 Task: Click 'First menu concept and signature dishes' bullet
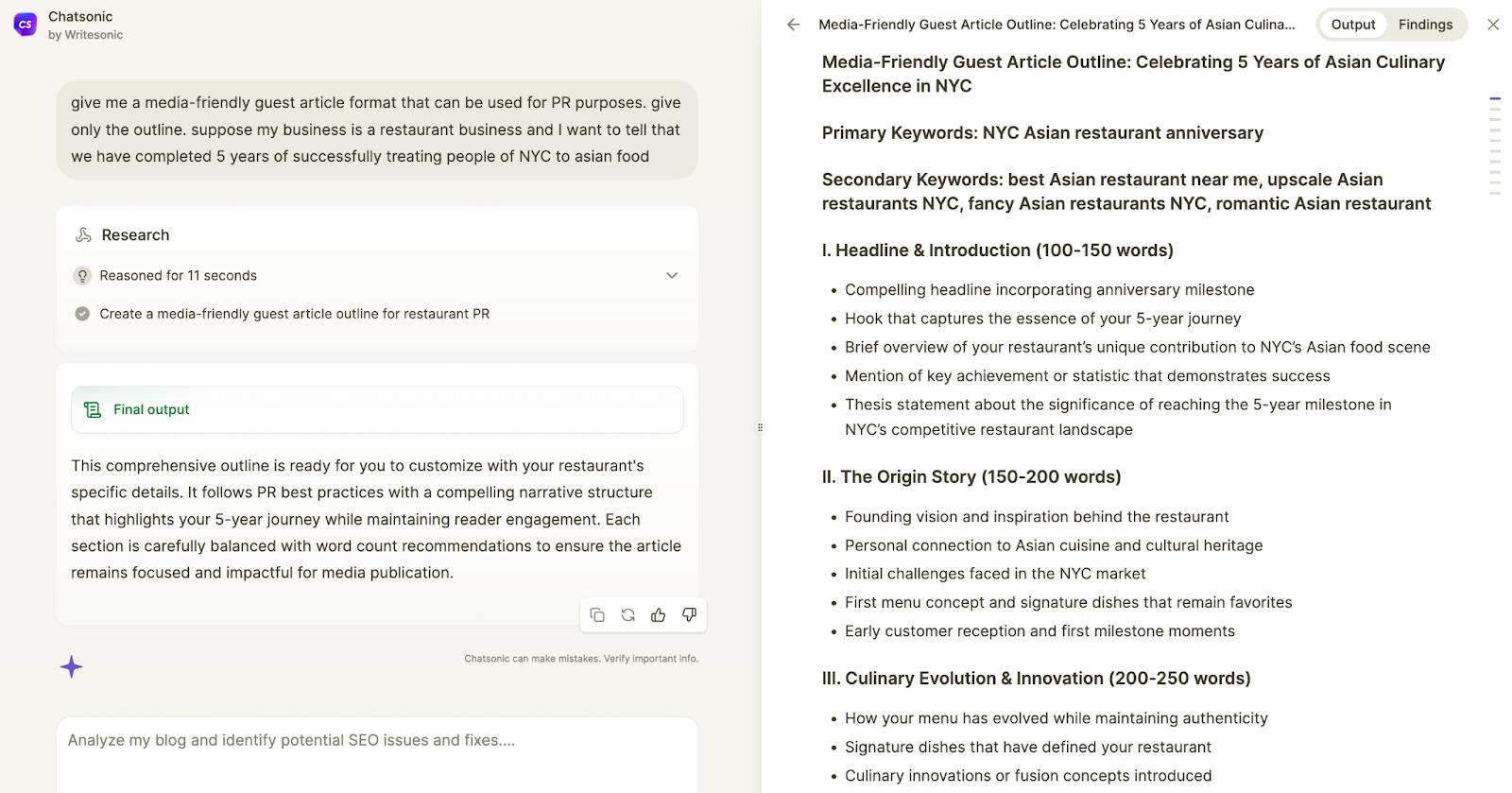[x=1068, y=602]
